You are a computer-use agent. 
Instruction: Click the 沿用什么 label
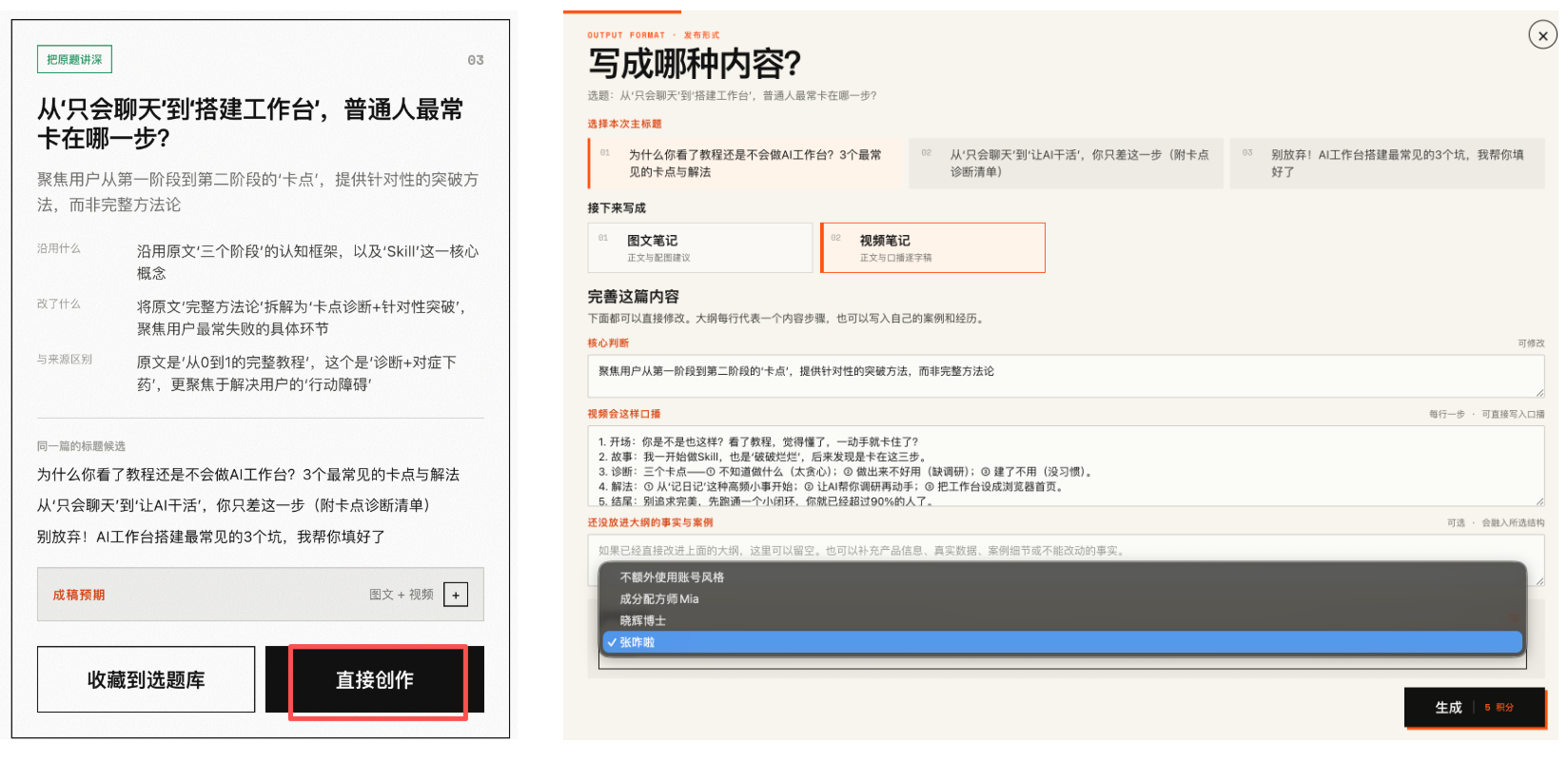[59, 248]
